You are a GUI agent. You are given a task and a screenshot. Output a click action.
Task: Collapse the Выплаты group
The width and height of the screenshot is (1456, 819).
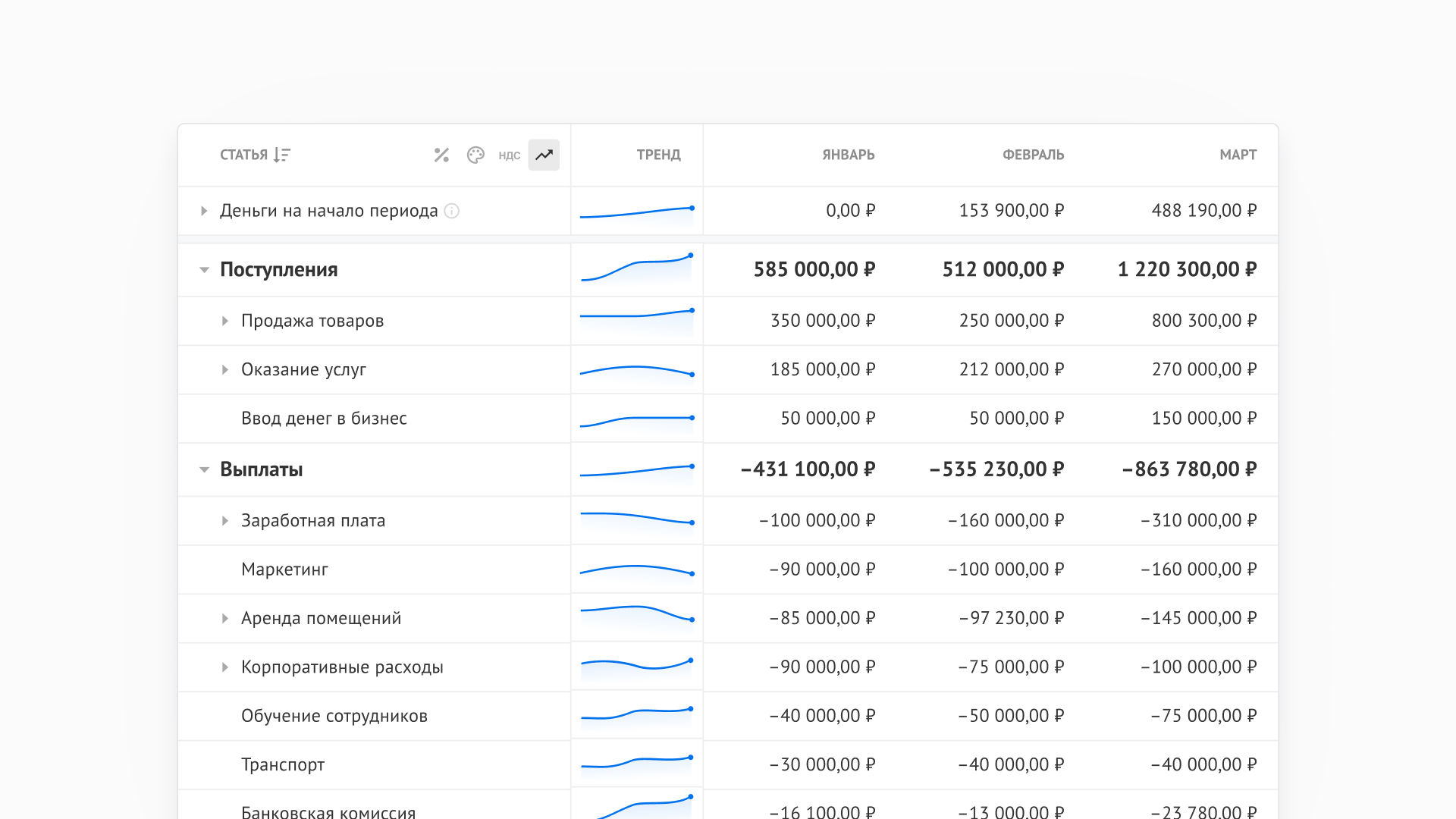[204, 470]
